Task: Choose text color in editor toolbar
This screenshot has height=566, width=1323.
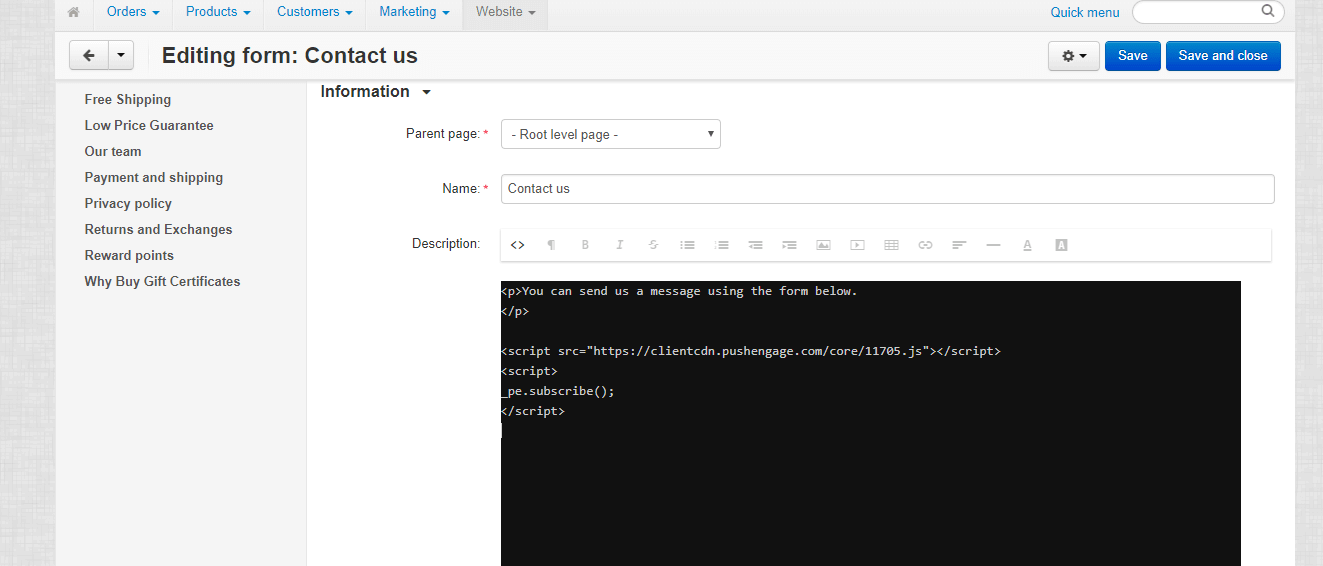Action: coord(1027,245)
